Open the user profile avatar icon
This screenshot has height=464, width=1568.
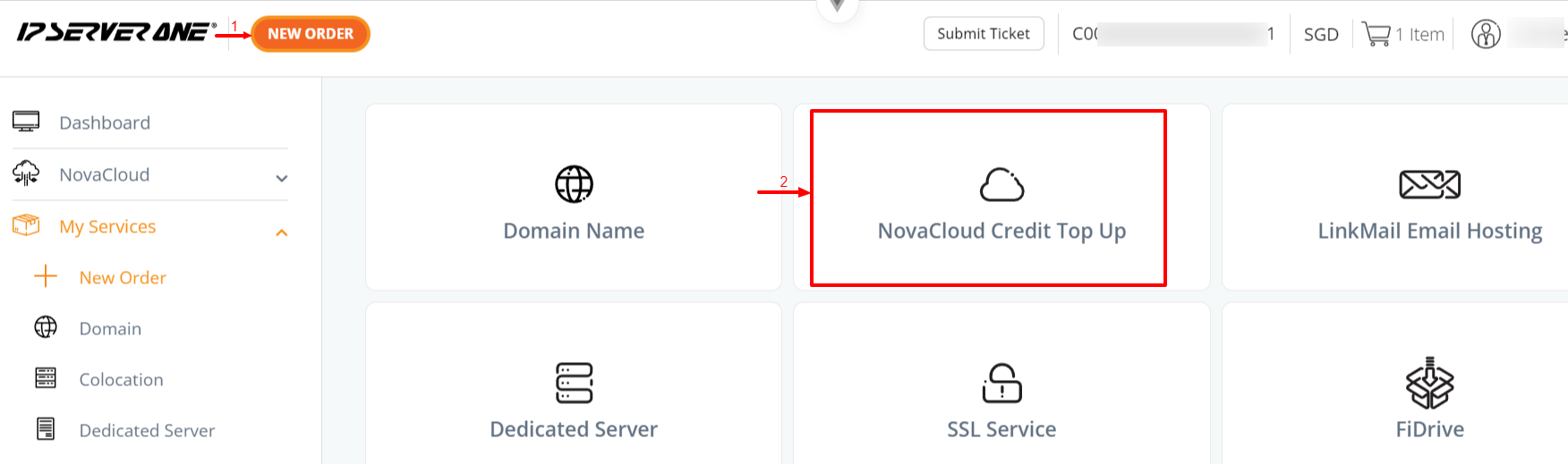(x=1486, y=34)
